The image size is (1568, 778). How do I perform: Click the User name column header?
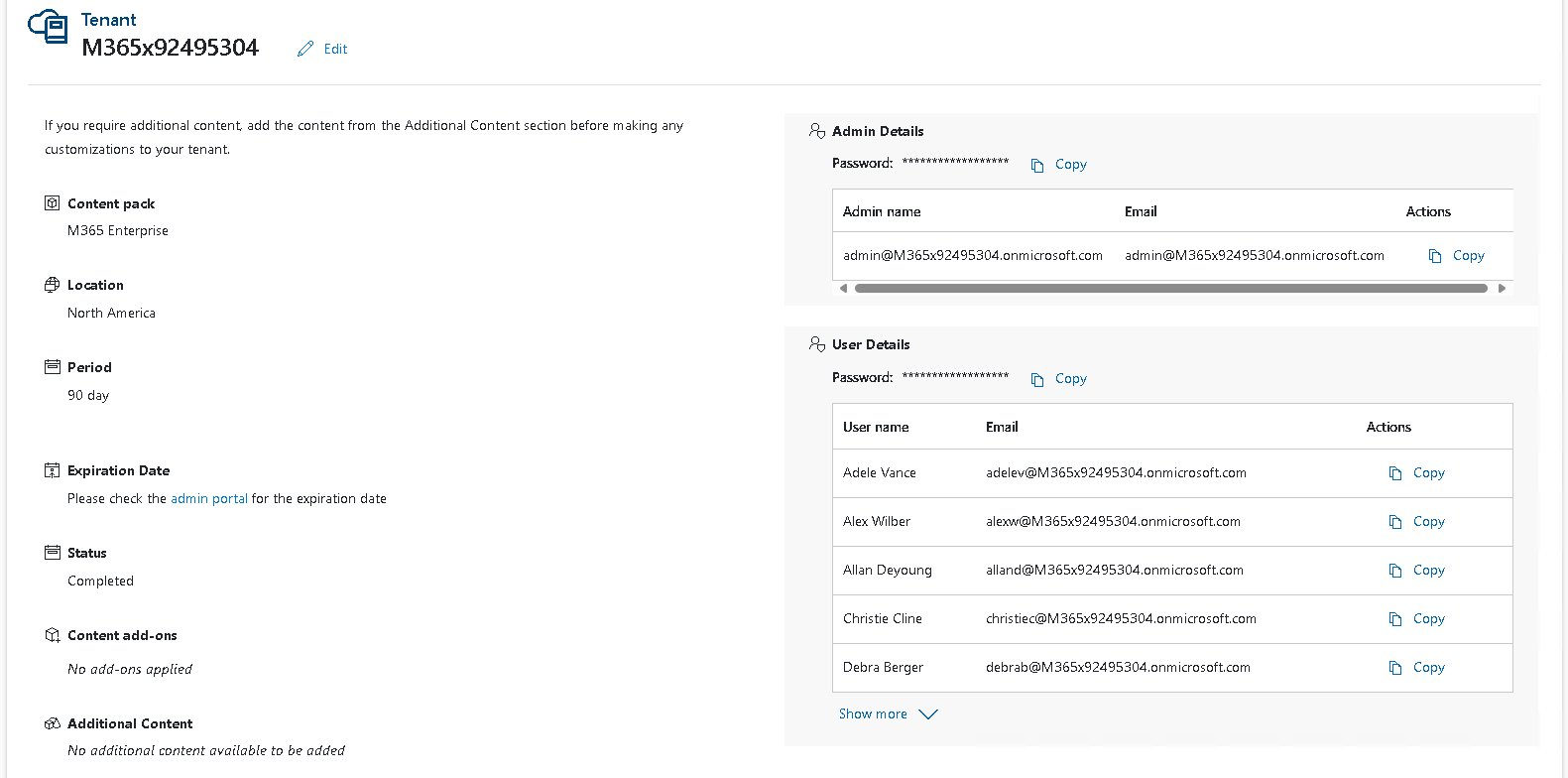click(876, 427)
